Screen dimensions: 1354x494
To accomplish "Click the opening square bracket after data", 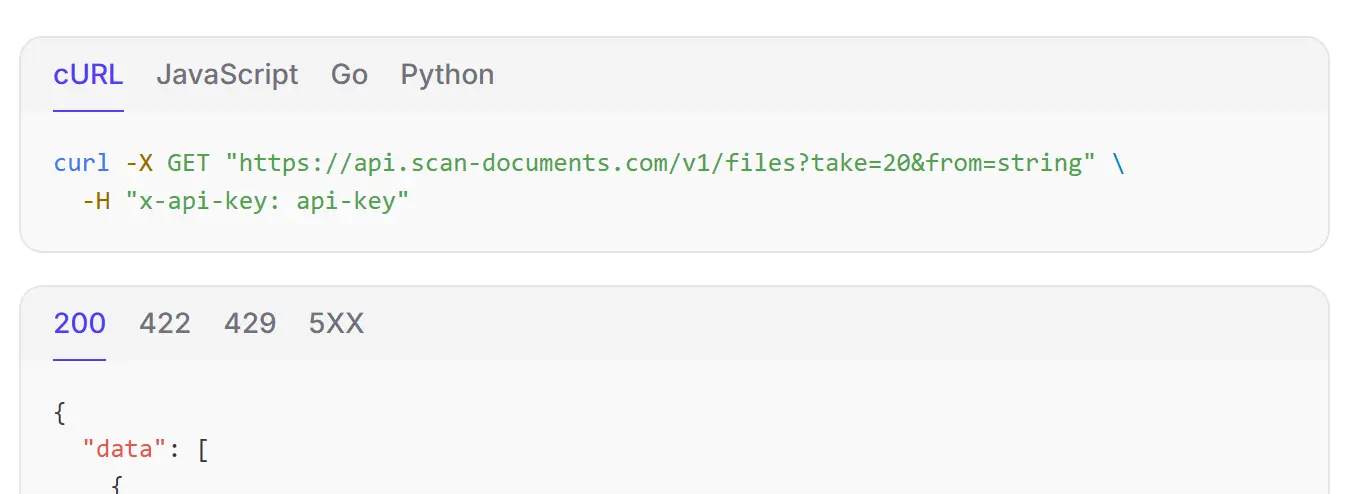I will pos(202,449).
